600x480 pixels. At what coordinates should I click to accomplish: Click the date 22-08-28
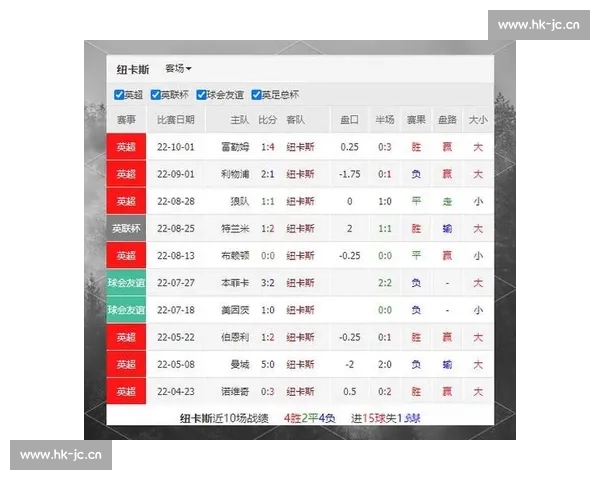[x=176, y=201]
